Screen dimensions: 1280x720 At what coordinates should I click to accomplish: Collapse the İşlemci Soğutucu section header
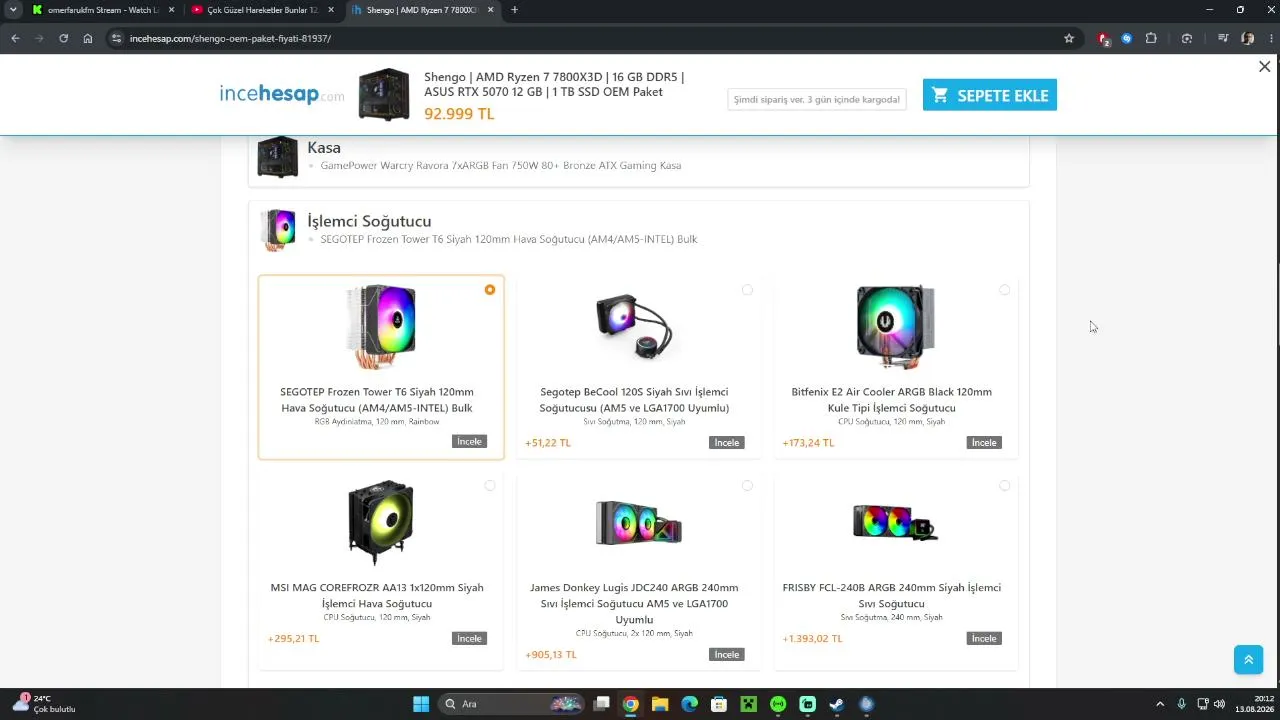coord(638,229)
